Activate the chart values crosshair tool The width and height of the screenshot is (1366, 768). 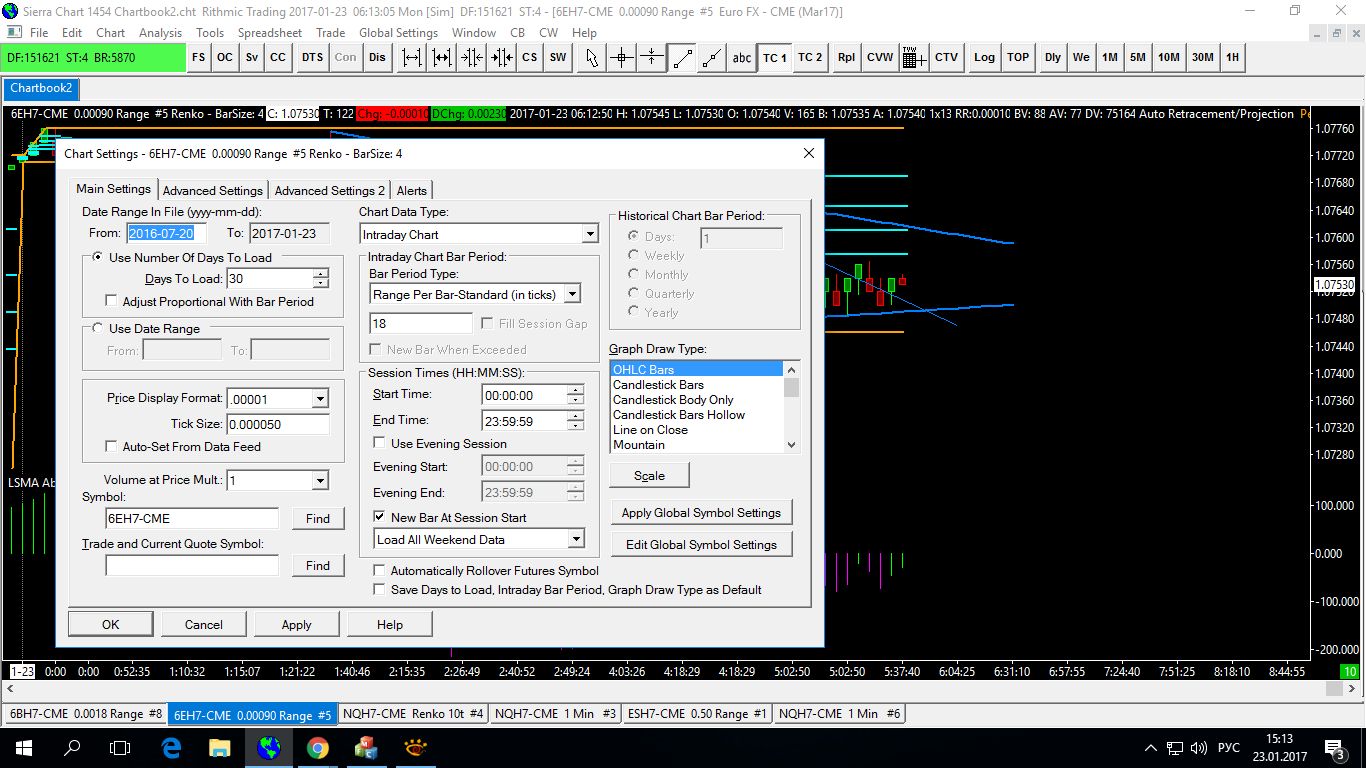click(622, 57)
